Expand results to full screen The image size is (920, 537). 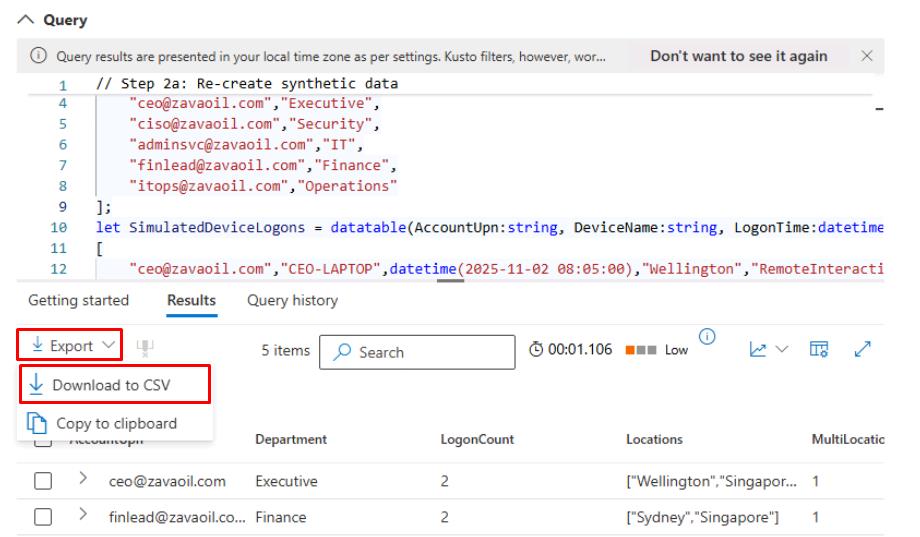864,348
